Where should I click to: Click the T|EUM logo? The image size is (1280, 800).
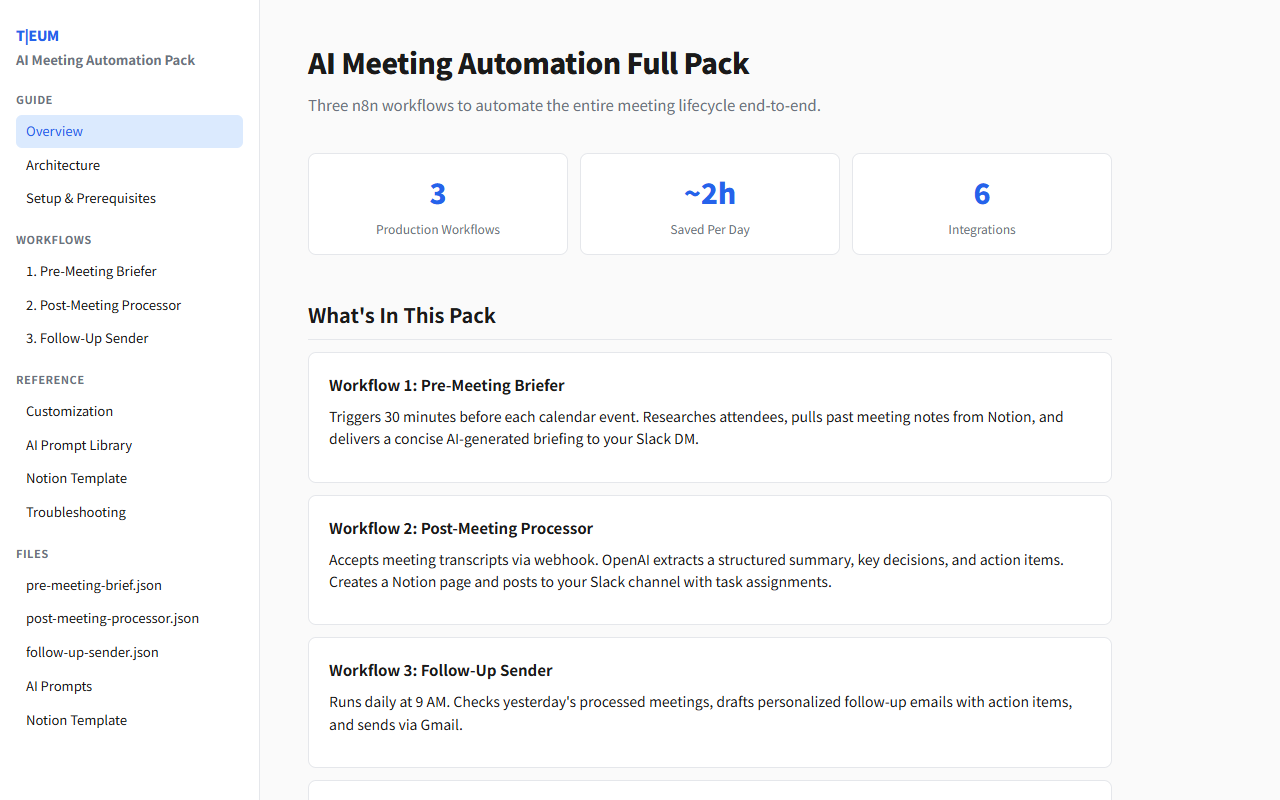tap(37, 35)
